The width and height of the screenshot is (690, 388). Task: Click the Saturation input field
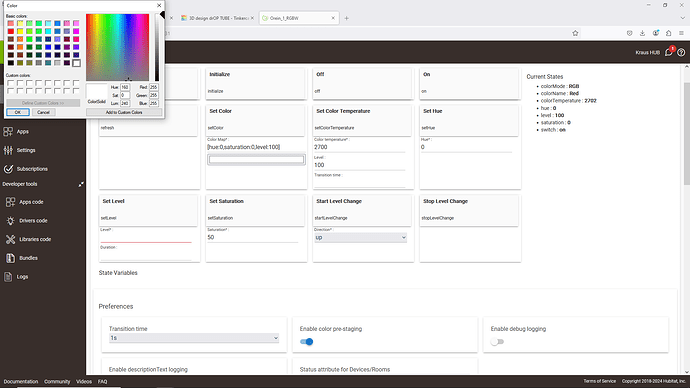point(253,238)
